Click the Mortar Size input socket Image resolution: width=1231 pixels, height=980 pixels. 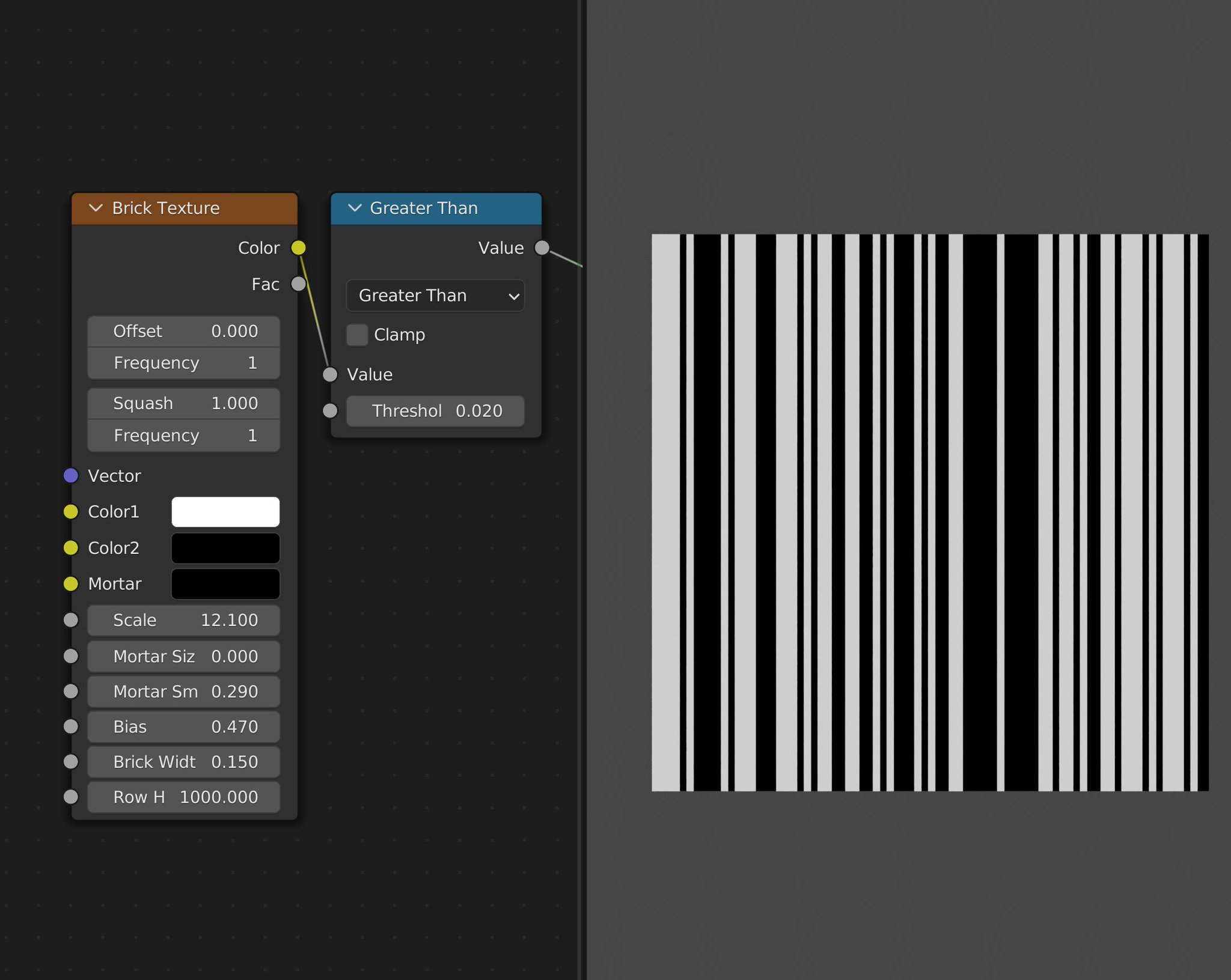pyautogui.click(x=70, y=656)
